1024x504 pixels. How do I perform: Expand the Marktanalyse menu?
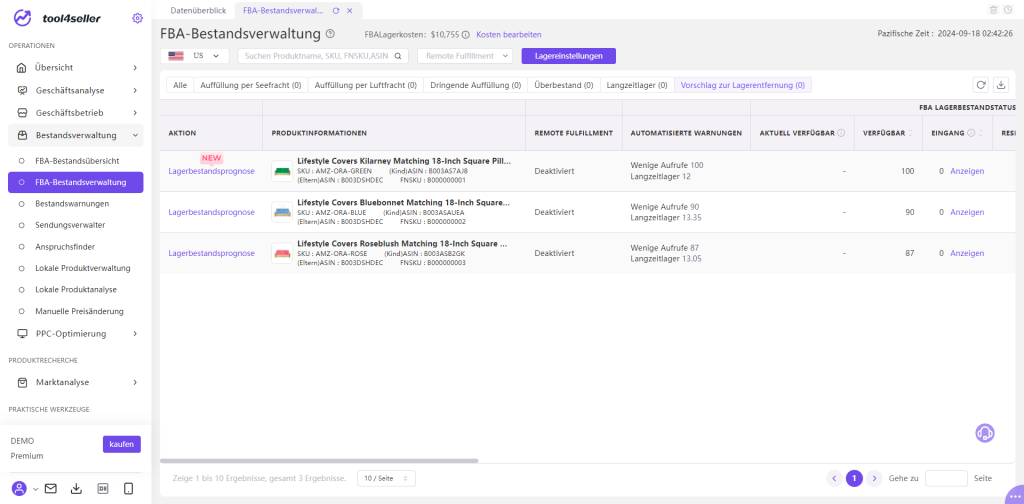[x=76, y=382]
